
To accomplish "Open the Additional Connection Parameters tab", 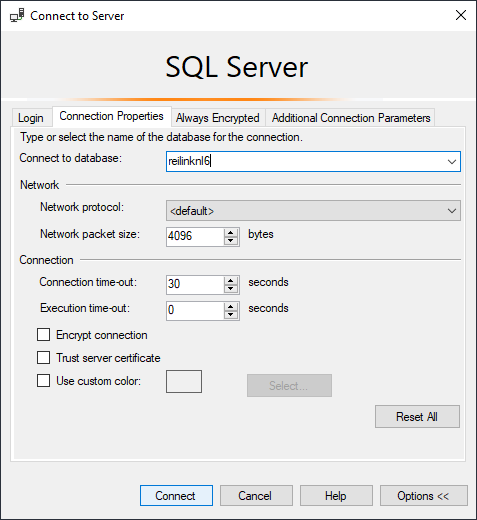I will (351, 118).
